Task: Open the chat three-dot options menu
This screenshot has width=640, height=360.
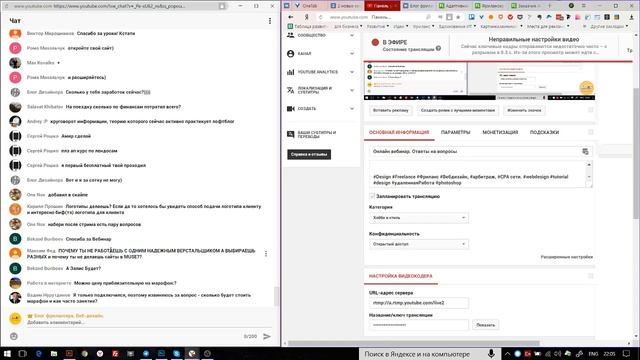Action: click(x=270, y=21)
